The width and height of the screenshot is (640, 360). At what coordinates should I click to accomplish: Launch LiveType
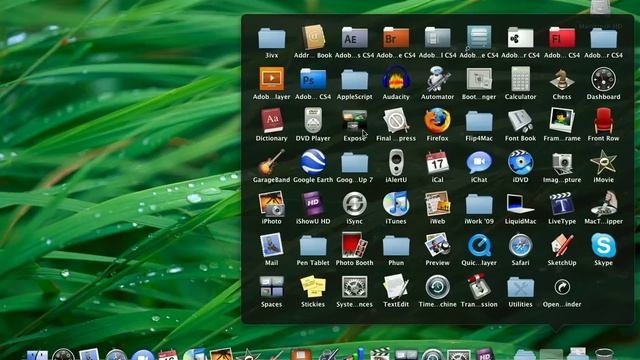562,204
